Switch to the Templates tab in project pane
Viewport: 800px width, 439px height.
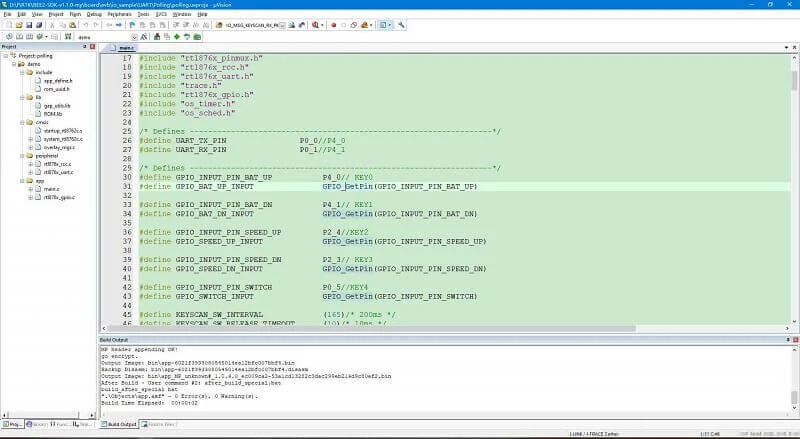pyautogui.click(x=82, y=424)
